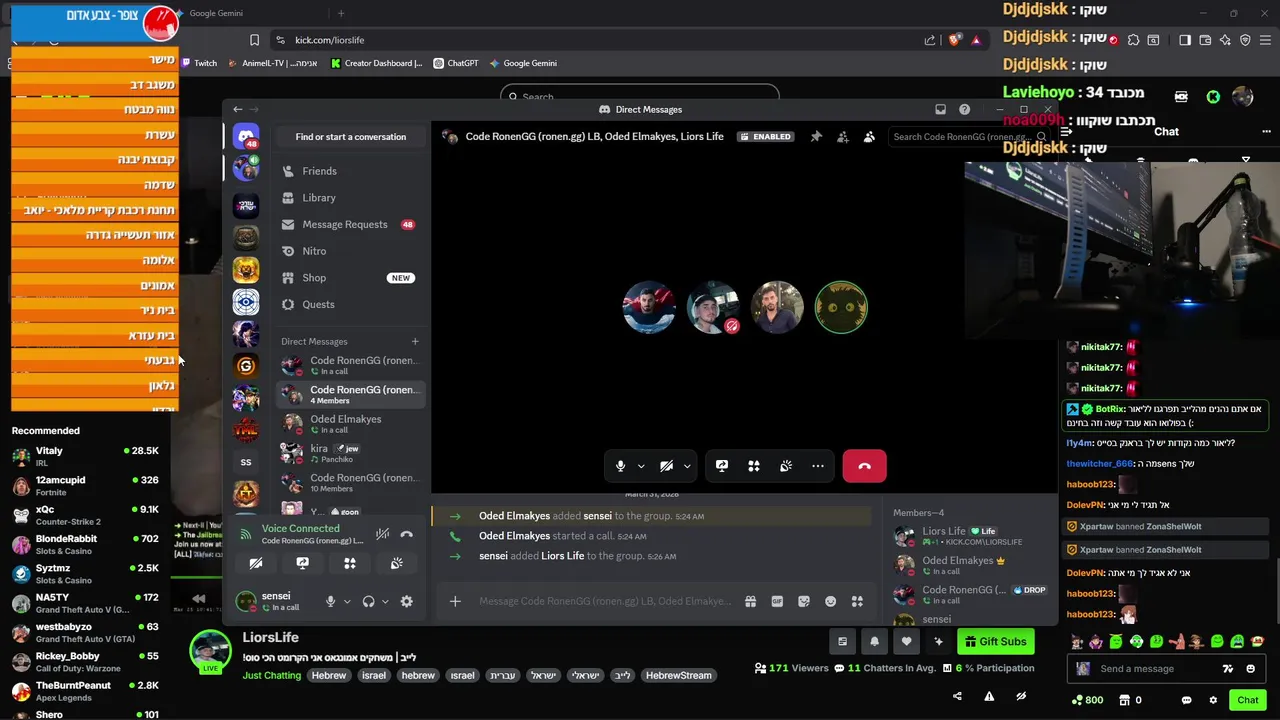The height and width of the screenshot is (720, 1280).
Task: Add friends to DM icon
Action: point(843,136)
